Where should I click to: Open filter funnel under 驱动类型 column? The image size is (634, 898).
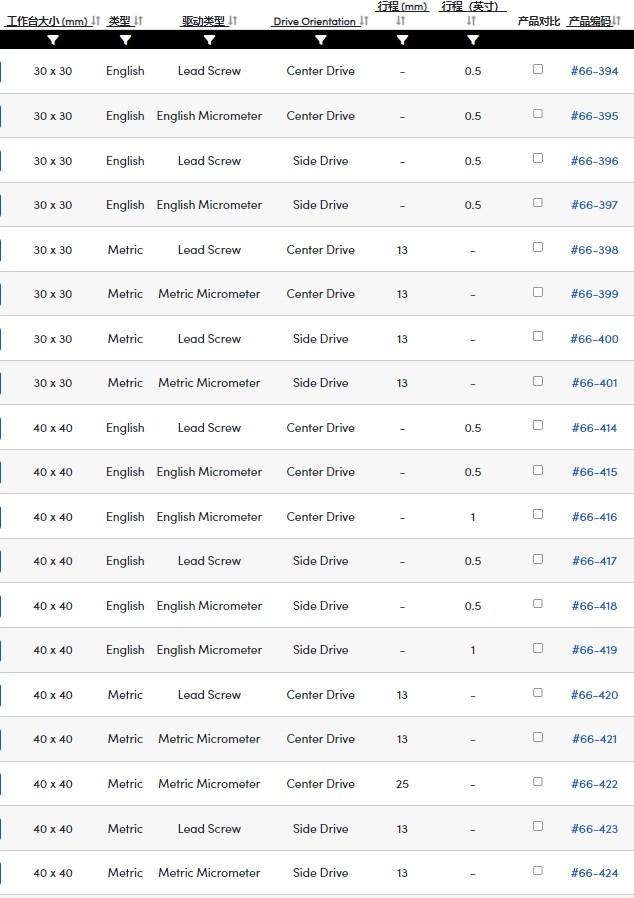[x=210, y=40]
